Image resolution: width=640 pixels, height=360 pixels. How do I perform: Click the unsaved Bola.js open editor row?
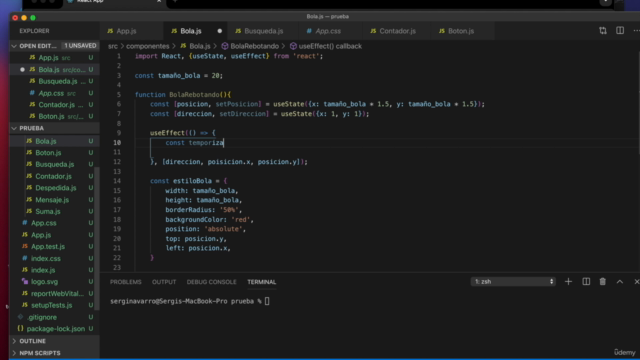click(x=54, y=69)
